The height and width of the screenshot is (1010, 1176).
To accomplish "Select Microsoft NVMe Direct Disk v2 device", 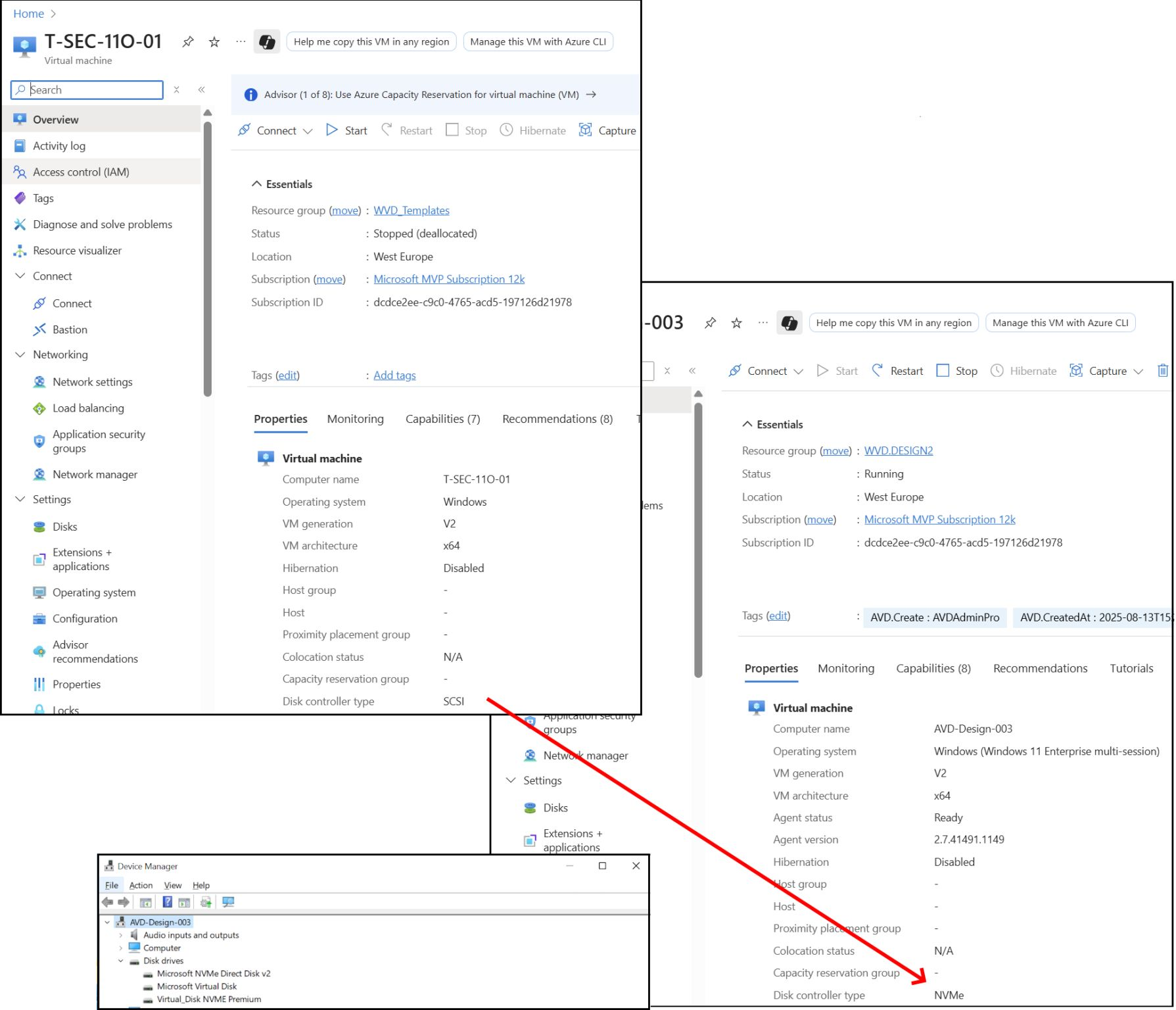I will (x=214, y=974).
